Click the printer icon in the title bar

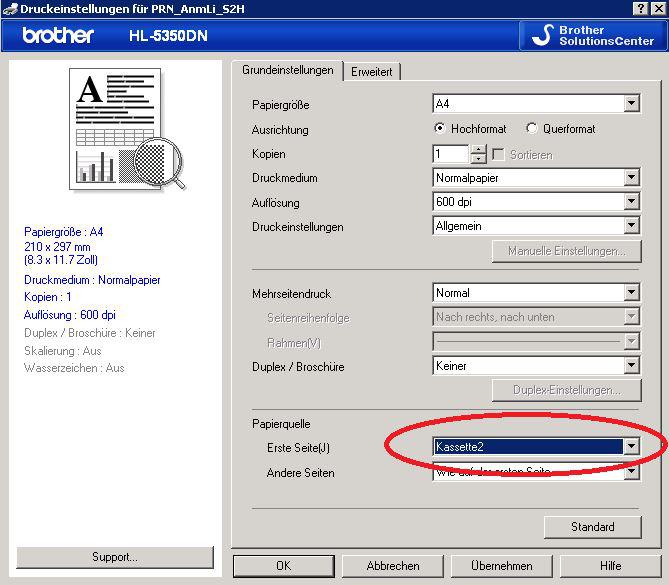click(10, 9)
